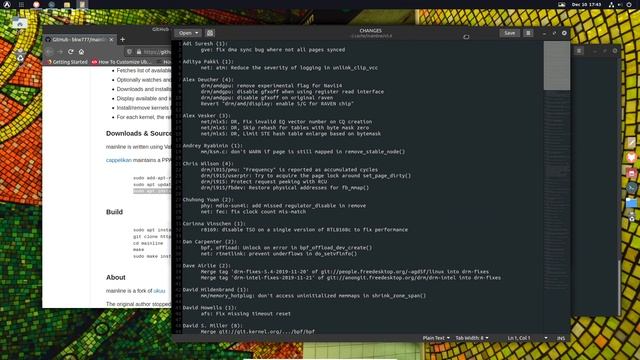Change the Tab Width setting
This screenshot has width=640, height=360.
coord(472,338)
